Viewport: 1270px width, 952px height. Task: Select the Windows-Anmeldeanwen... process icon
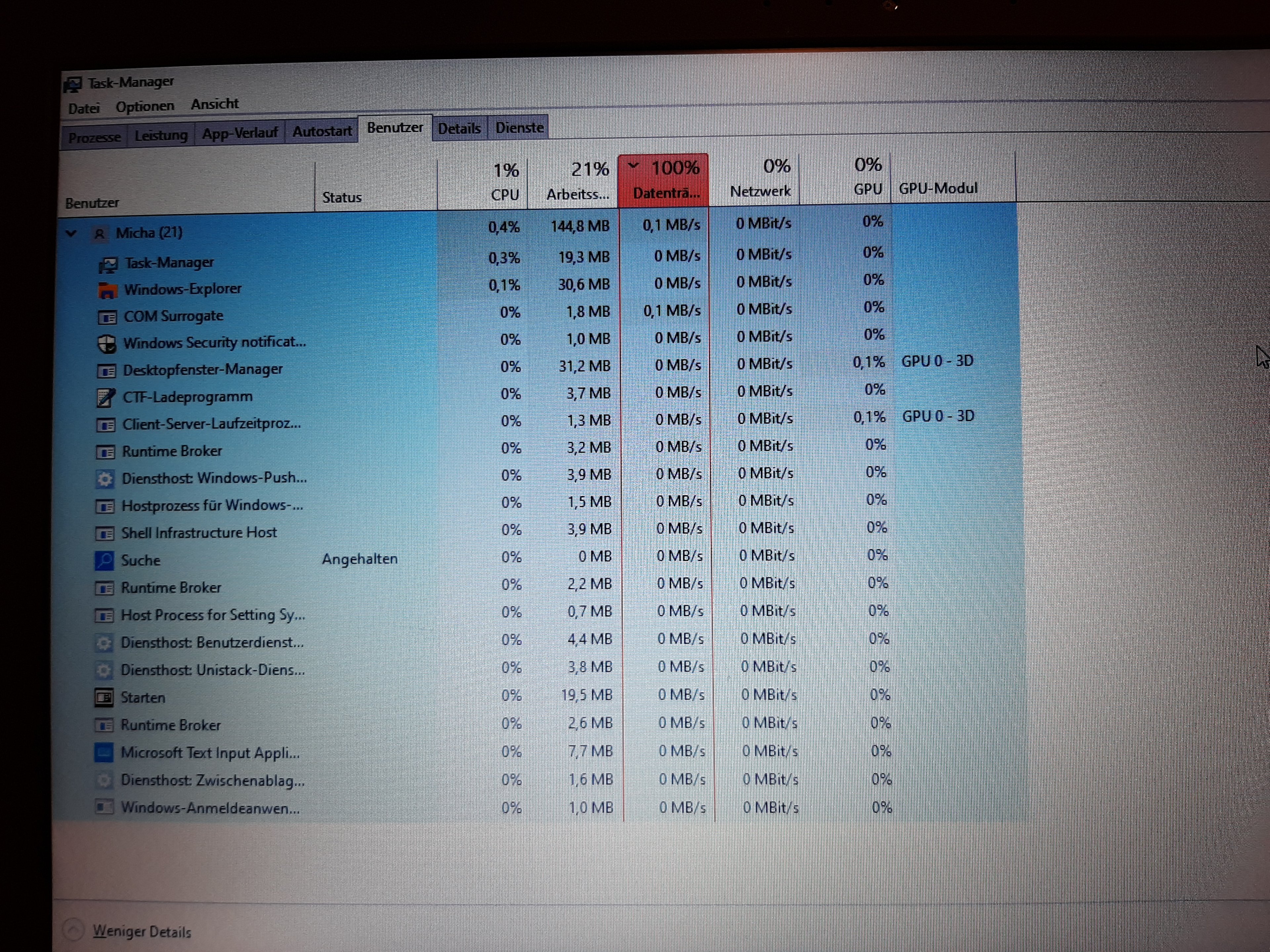104,808
